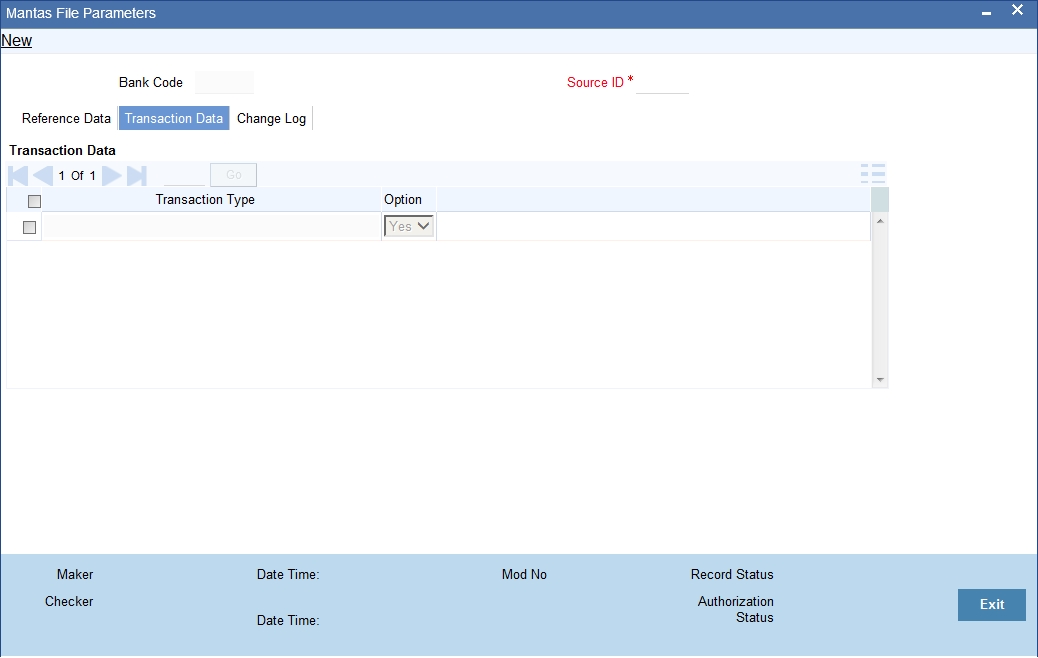This screenshot has width=1038, height=658.
Task: Click scrollbar up arrow of table
Action: coord(880,221)
